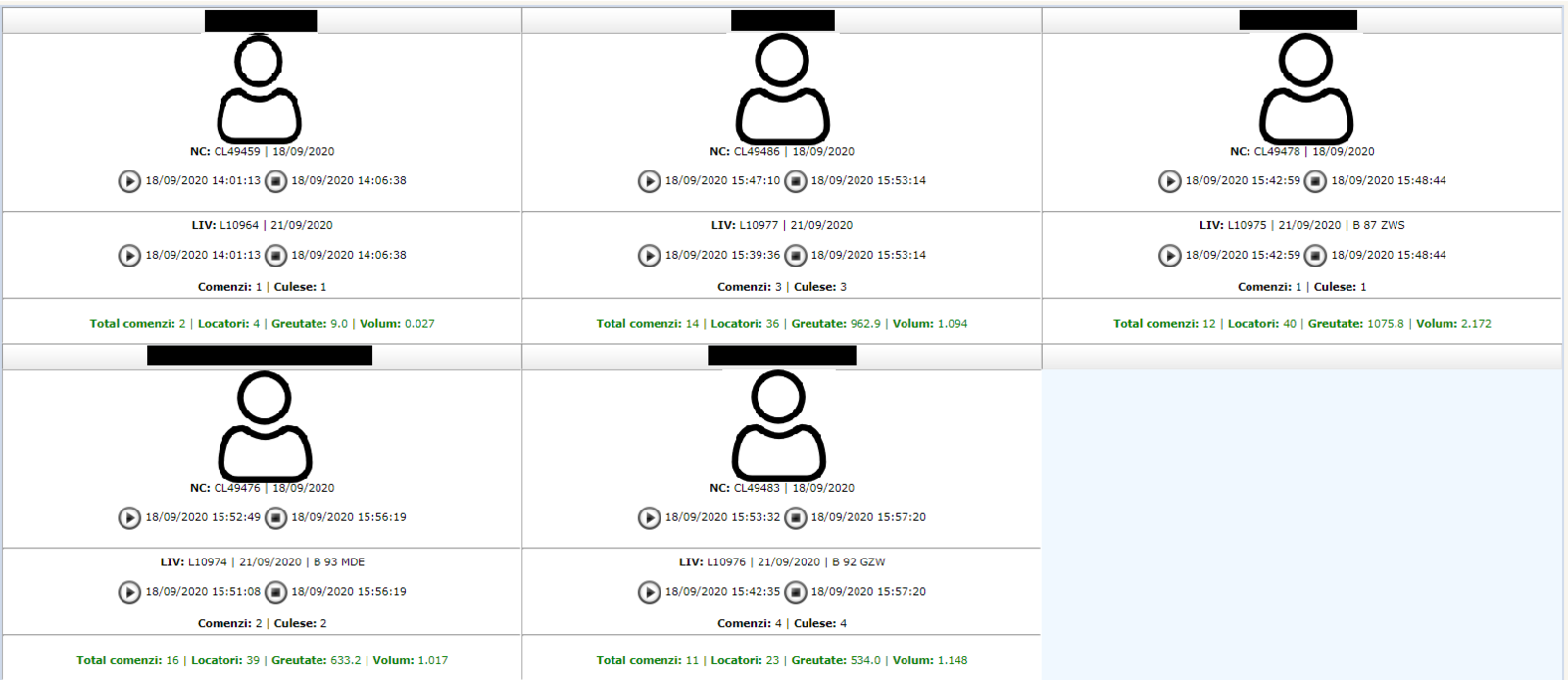Click the user avatar above NC CL49476
The height and width of the screenshot is (680, 1568).
(265, 426)
